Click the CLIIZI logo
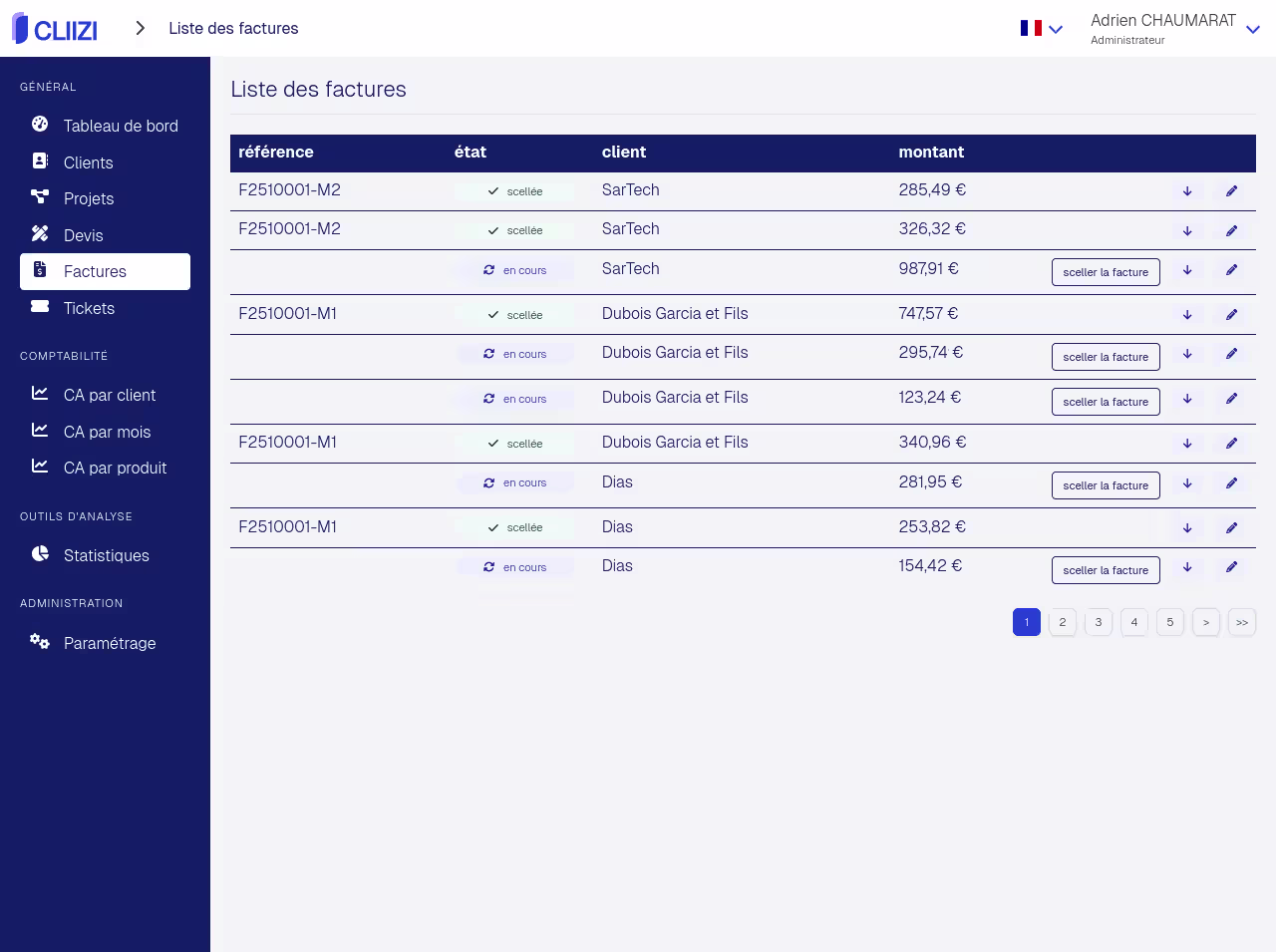 click(55, 29)
